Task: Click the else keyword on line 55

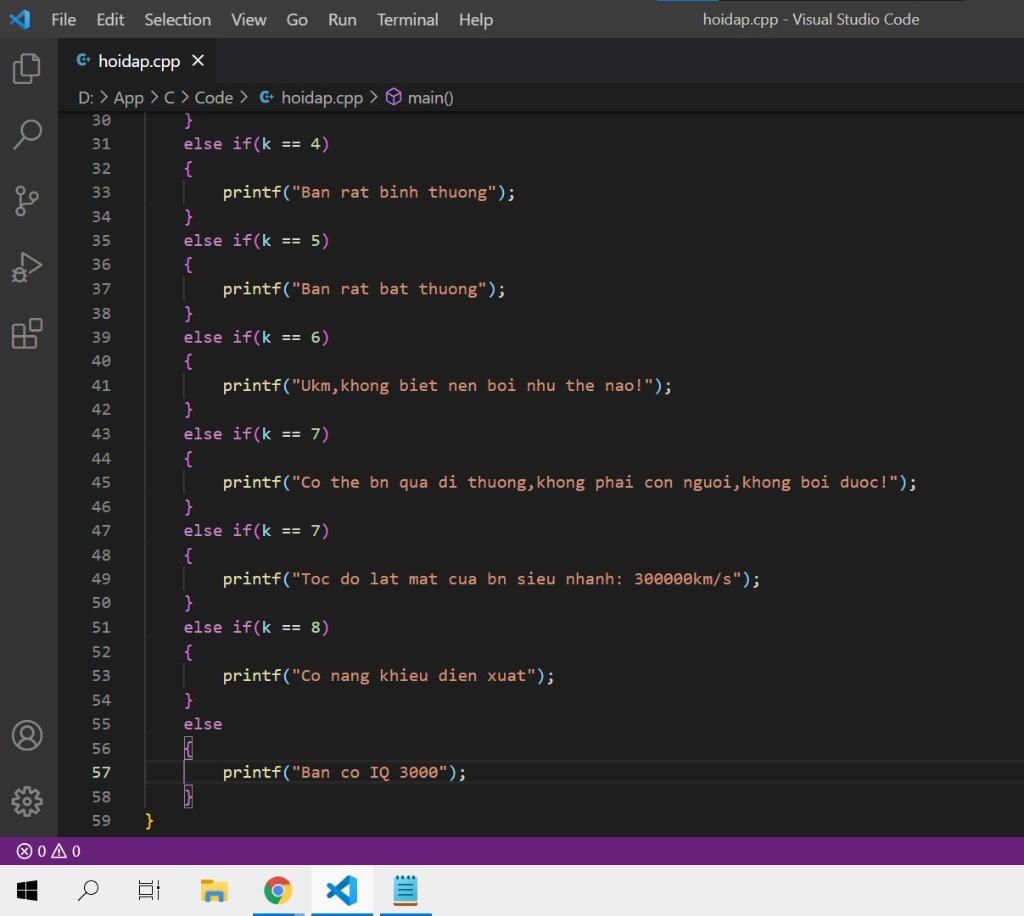Action: tap(202, 724)
